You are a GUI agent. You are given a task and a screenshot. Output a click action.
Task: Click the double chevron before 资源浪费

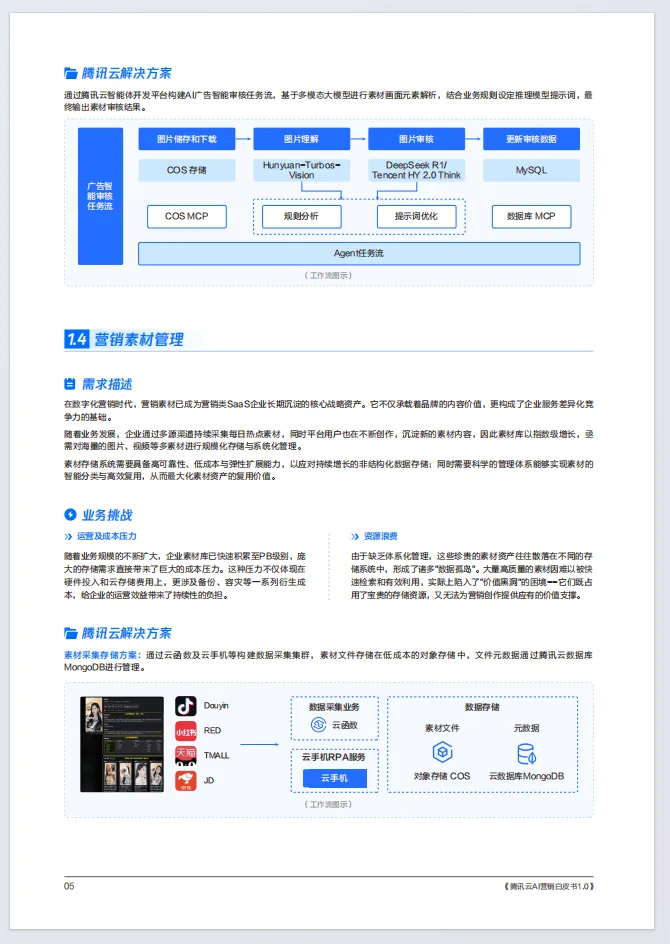[x=355, y=536]
